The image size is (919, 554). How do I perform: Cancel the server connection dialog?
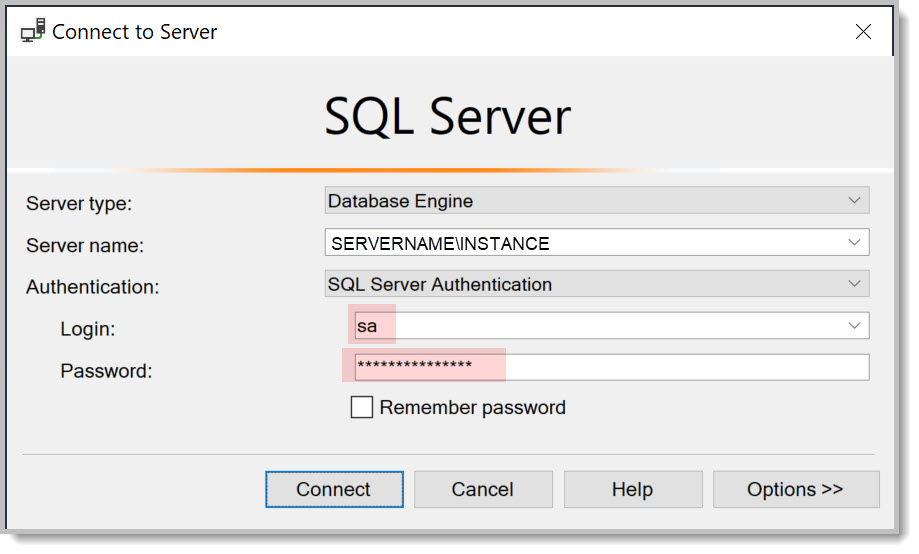(483, 490)
